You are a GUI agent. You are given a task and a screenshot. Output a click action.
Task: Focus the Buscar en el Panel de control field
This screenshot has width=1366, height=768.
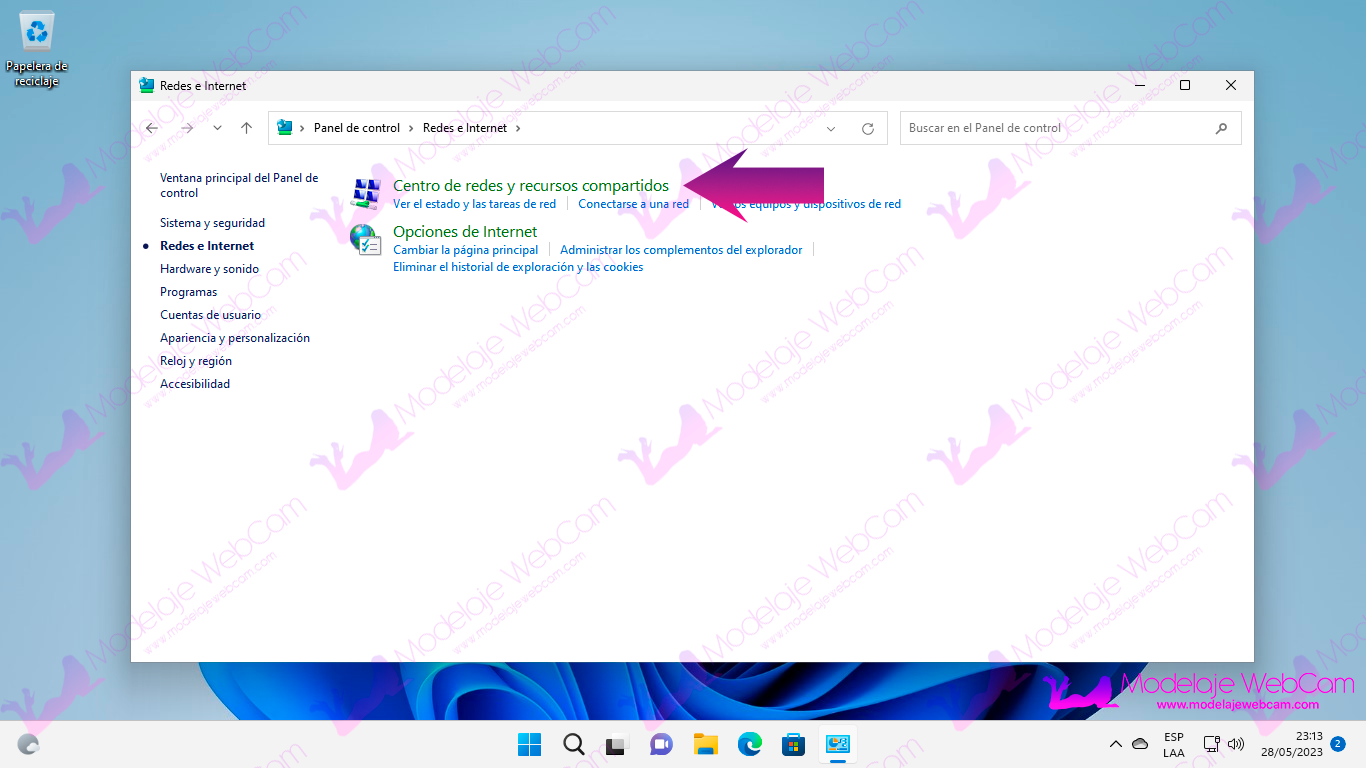1055,128
